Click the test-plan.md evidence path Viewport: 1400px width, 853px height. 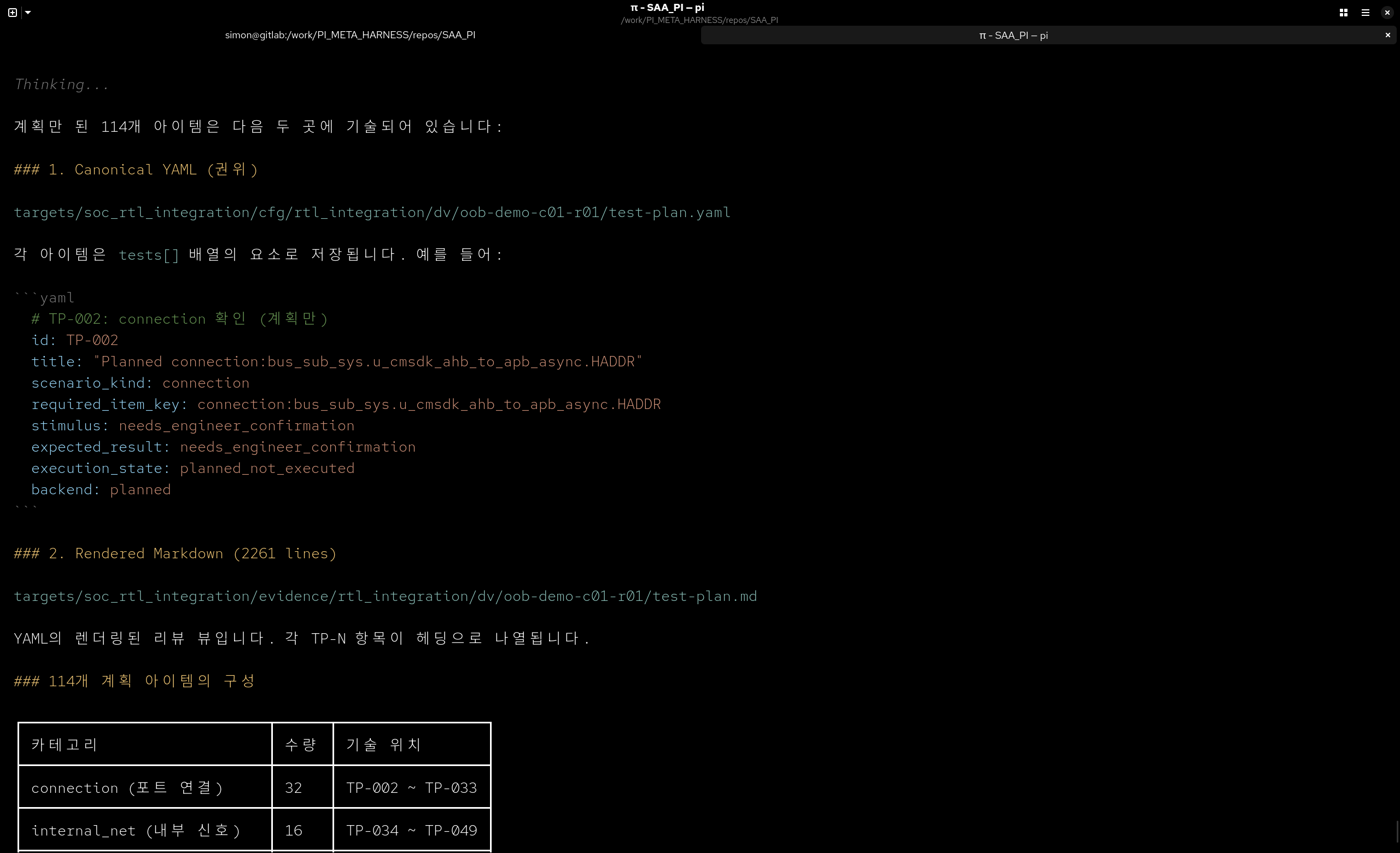385,597
